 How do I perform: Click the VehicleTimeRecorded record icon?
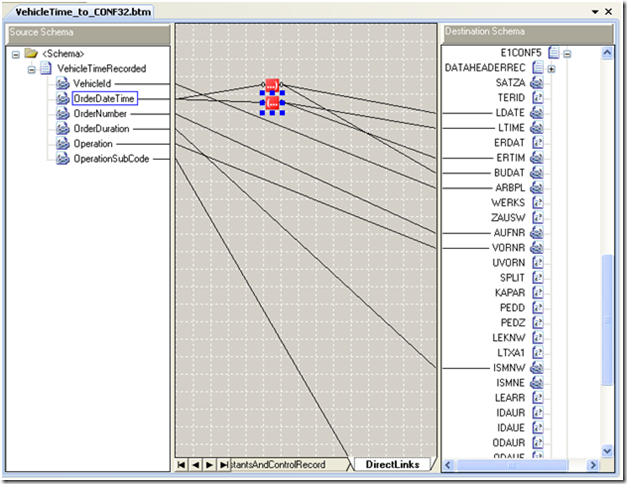[x=46, y=69]
